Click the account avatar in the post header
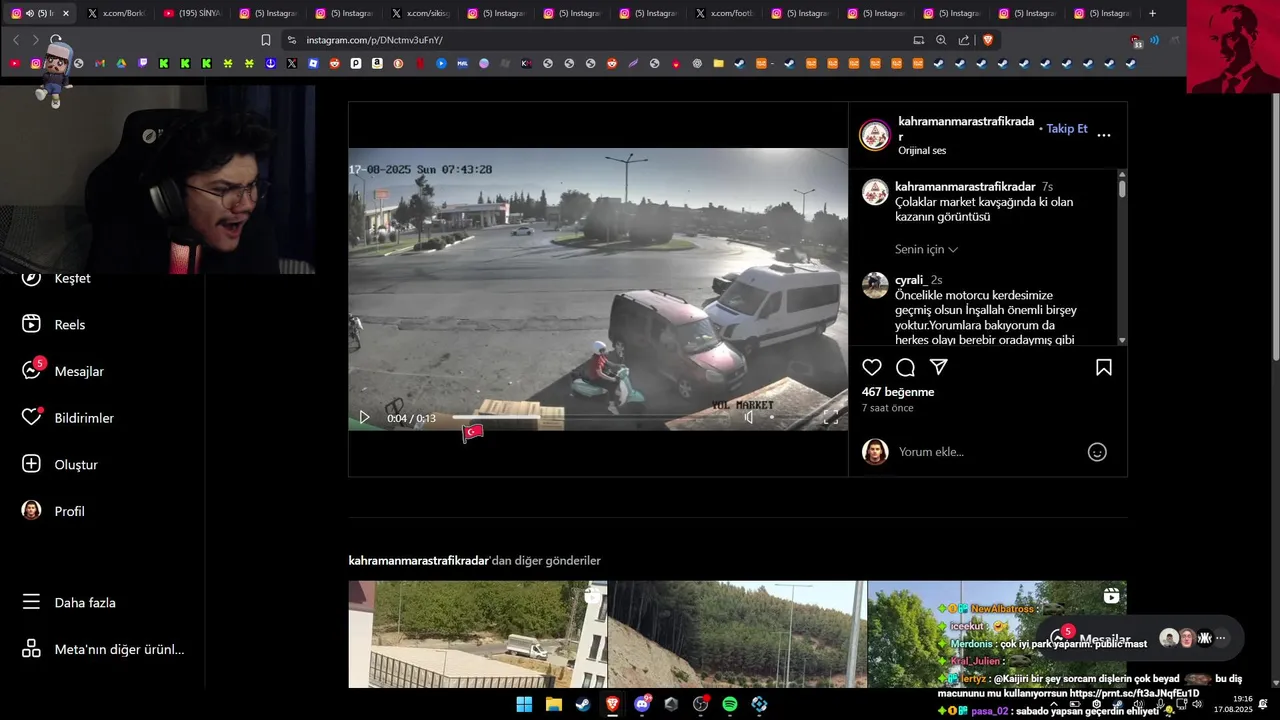The height and width of the screenshot is (720, 1280). 875,135
